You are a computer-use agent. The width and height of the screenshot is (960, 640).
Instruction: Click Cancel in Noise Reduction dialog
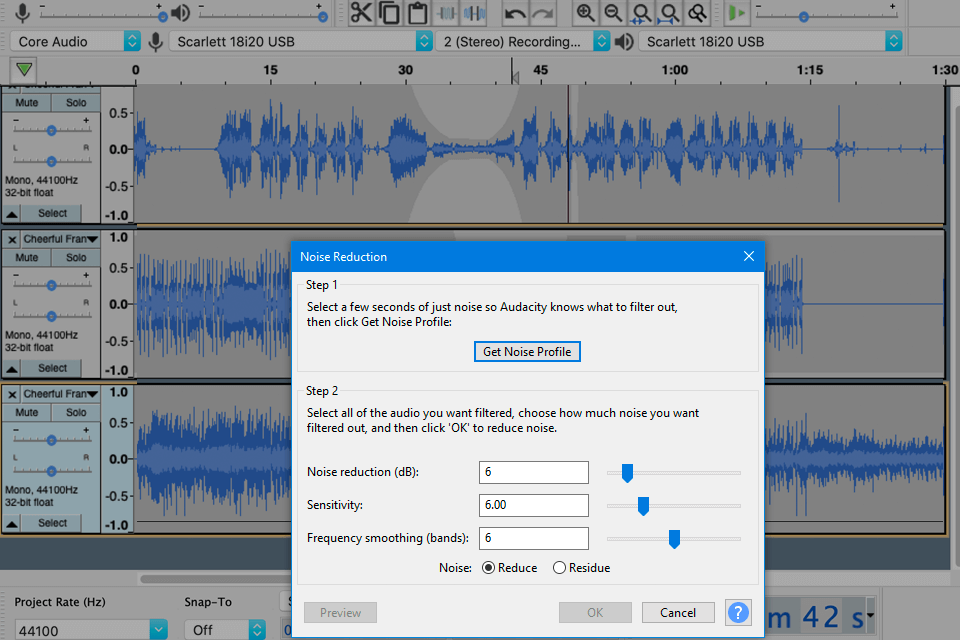(678, 612)
